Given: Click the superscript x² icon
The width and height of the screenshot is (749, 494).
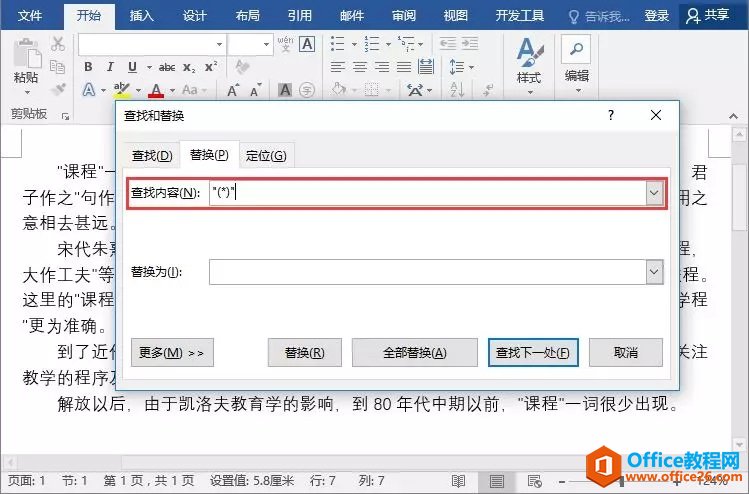Looking at the screenshot, I should pyautogui.click(x=211, y=67).
